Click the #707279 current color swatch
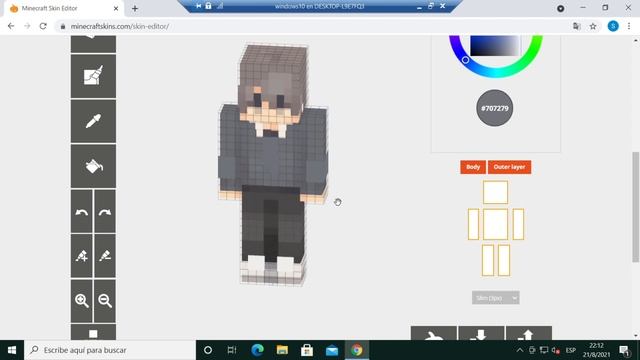Screen dimensions: 640x360 (495, 108)
